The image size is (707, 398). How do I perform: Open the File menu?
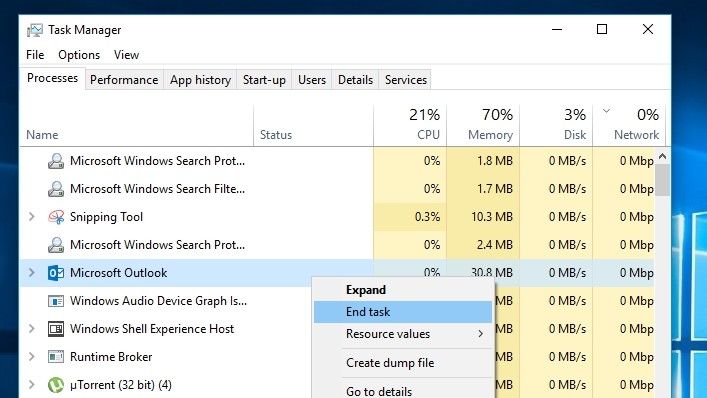(35, 55)
